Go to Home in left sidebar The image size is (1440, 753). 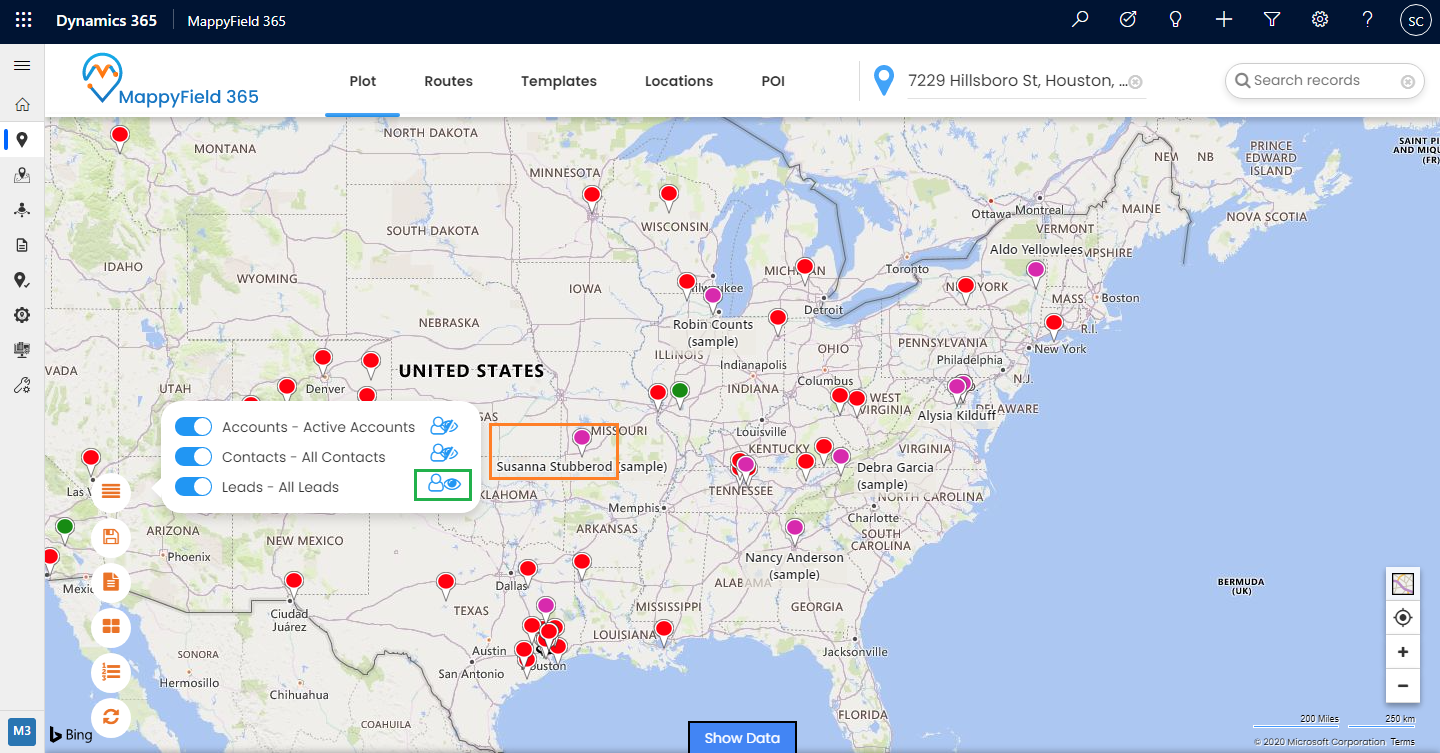click(x=22, y=104)
